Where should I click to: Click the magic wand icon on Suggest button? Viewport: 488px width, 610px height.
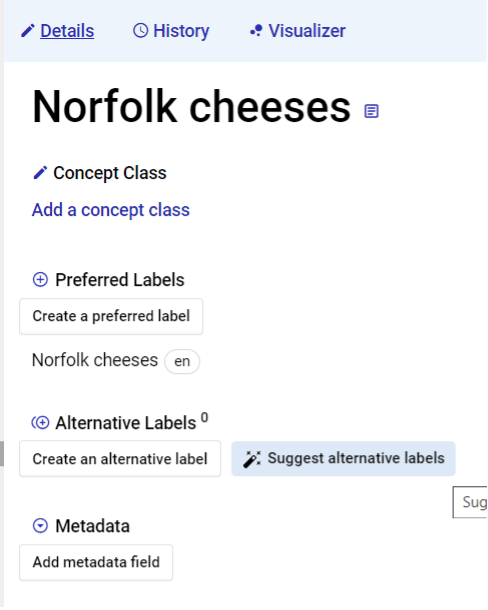[252, 459]
